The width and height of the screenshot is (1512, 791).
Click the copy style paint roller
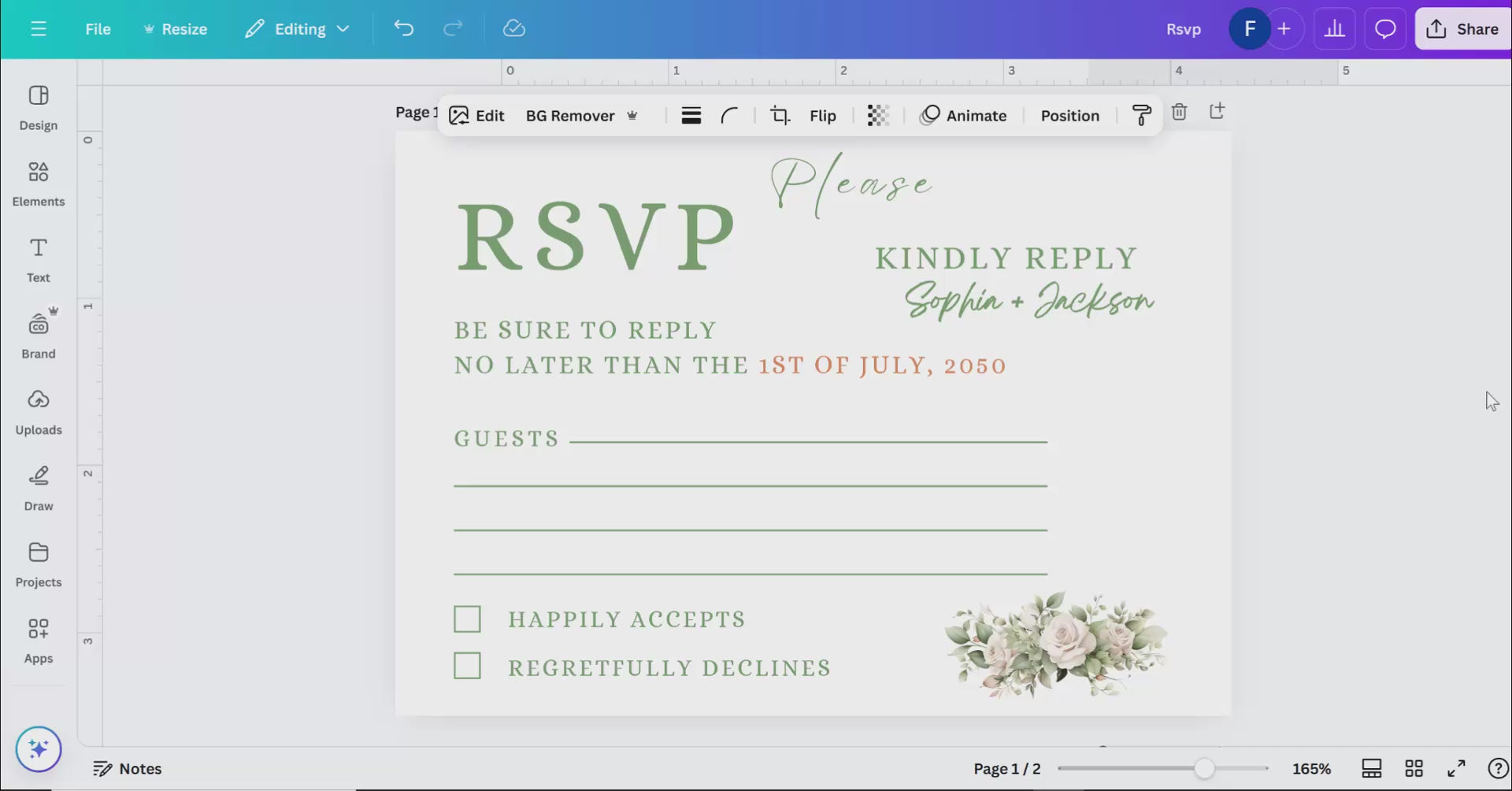pyautogui.click(x=1141, y=116)
